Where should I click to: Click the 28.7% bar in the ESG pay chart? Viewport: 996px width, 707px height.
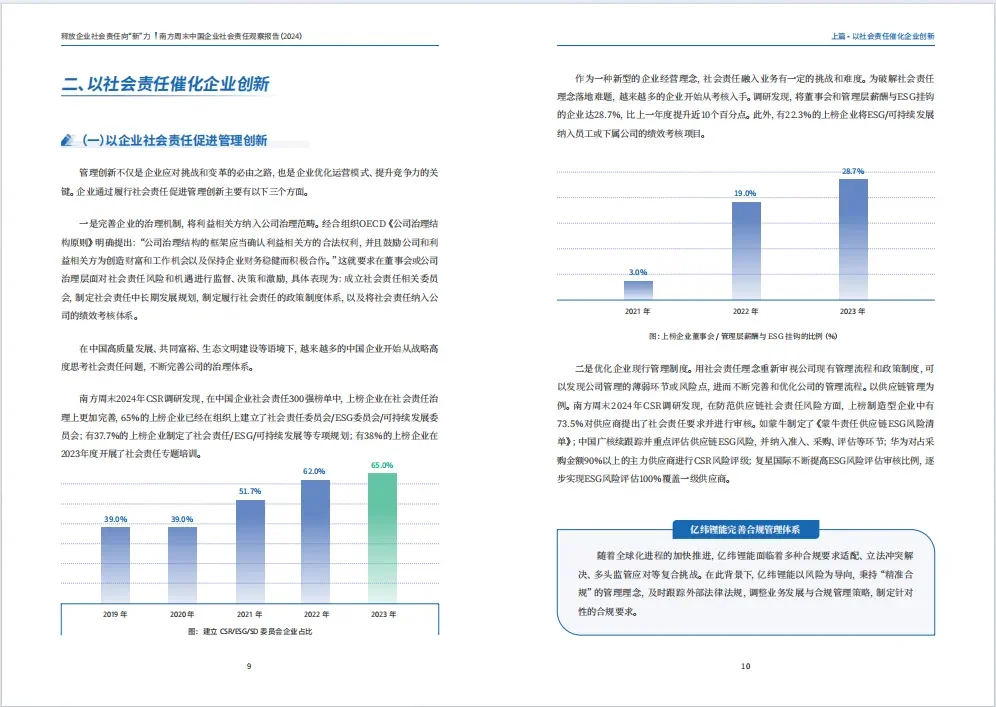(x=853, y=239)
